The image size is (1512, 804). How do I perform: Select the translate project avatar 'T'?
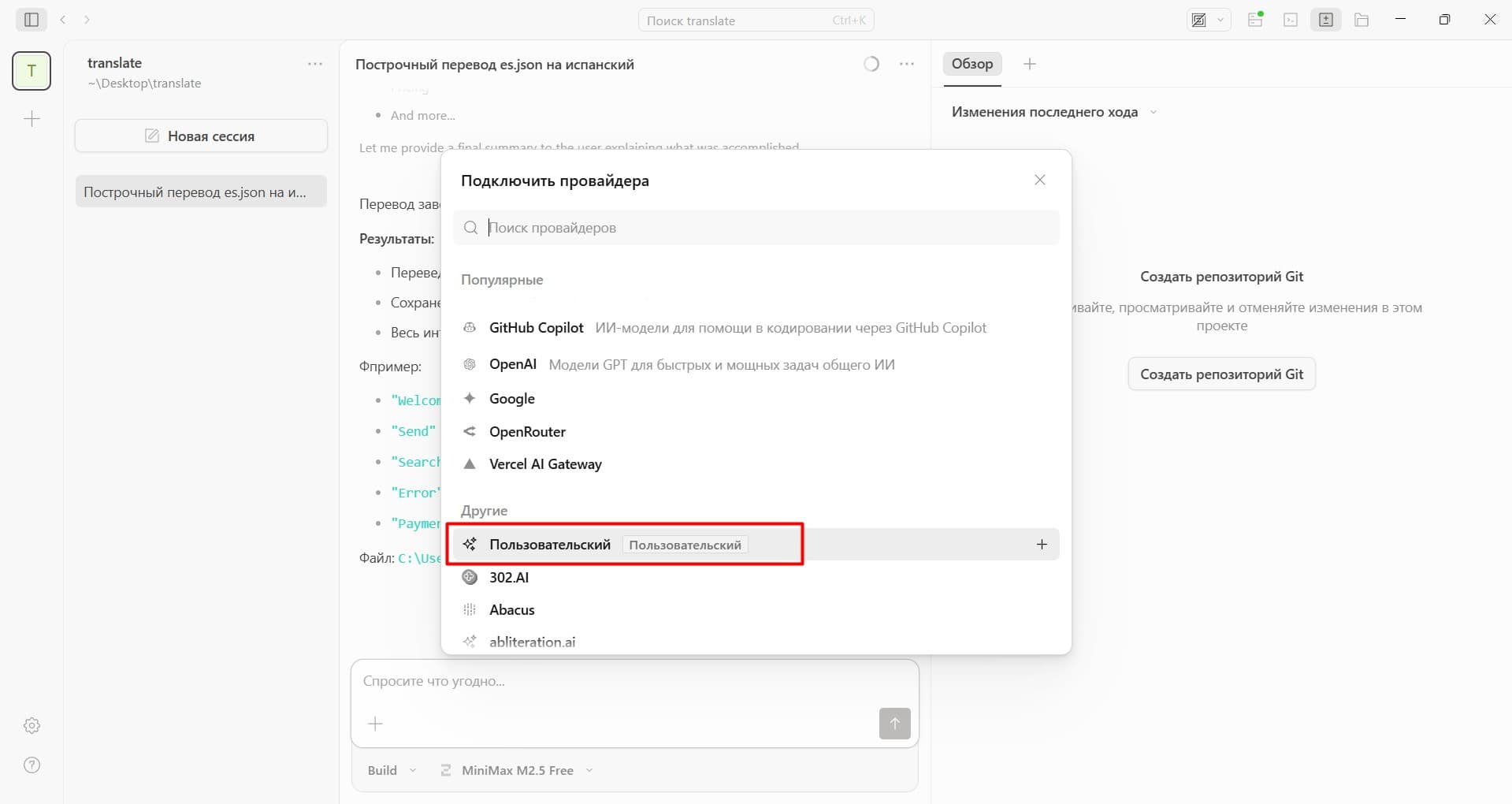coord(32,71)
